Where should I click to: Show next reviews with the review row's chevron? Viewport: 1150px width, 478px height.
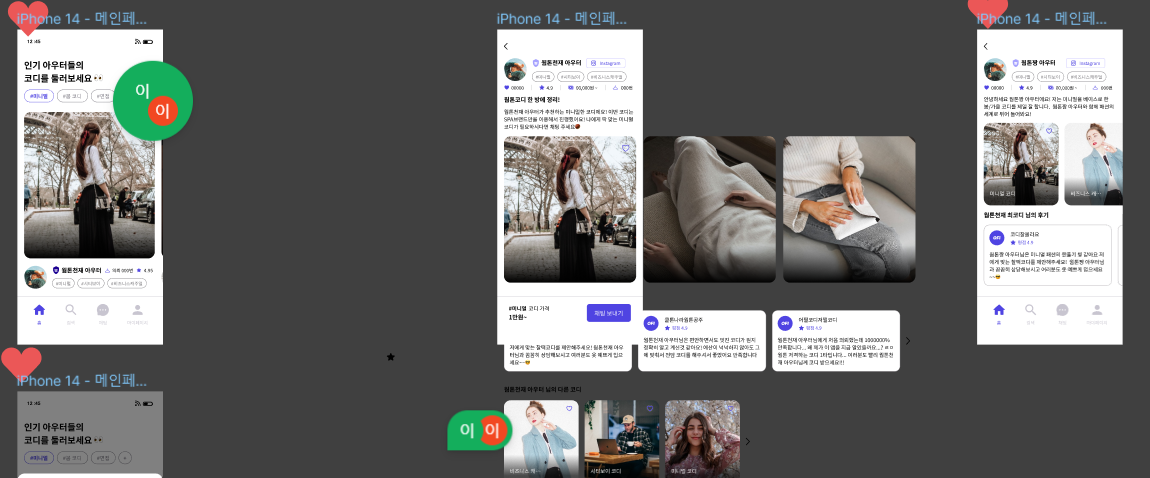click(x=908, y=341)
